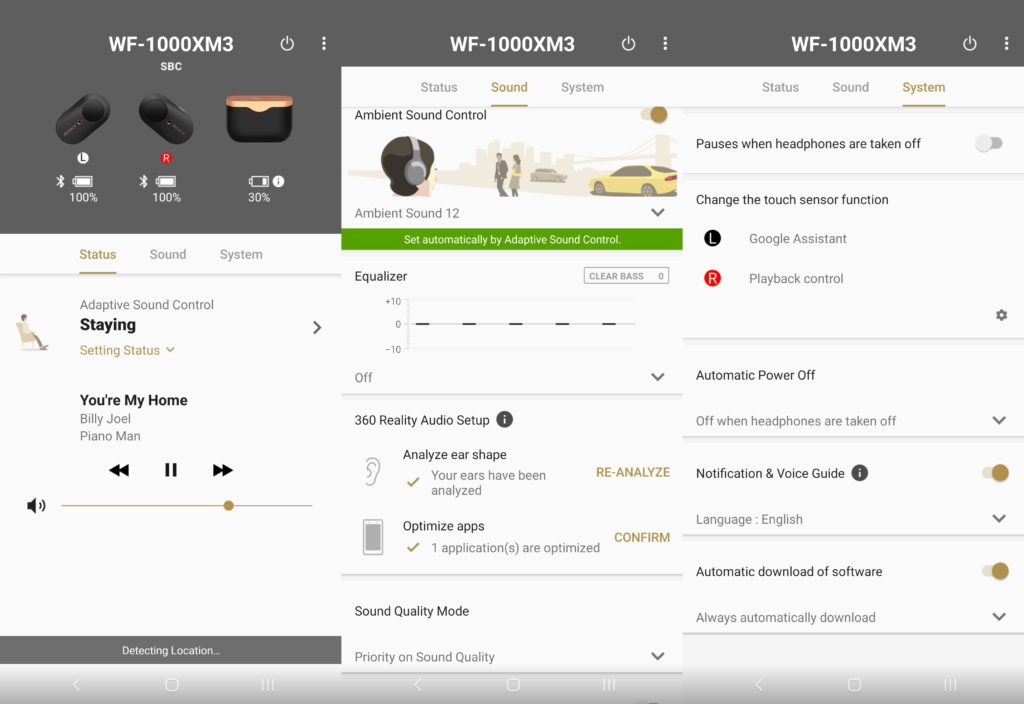Viewport: 1024px width, 704px height.
Task: Tap the song title You're My Home
Action: coord(134,400)
